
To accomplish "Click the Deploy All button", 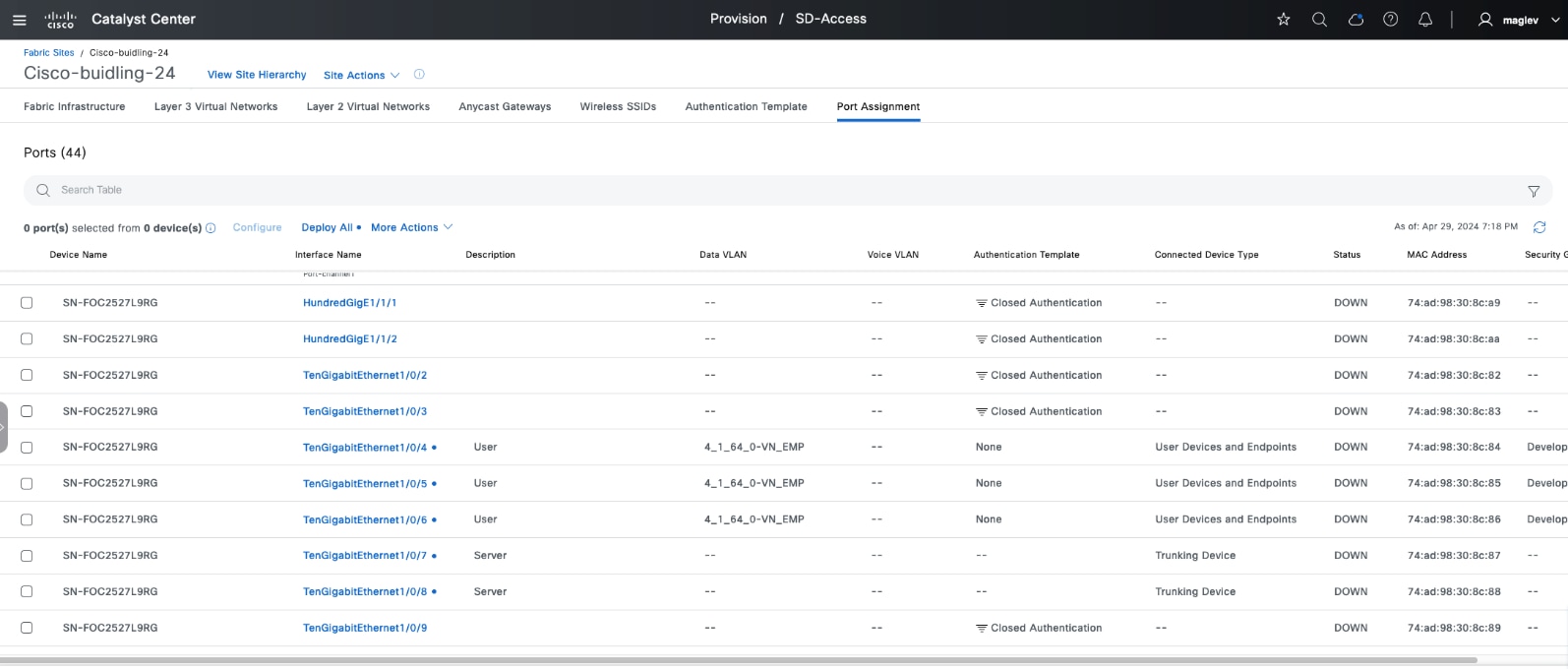I will pyautogui.click(x=328, y=227).
